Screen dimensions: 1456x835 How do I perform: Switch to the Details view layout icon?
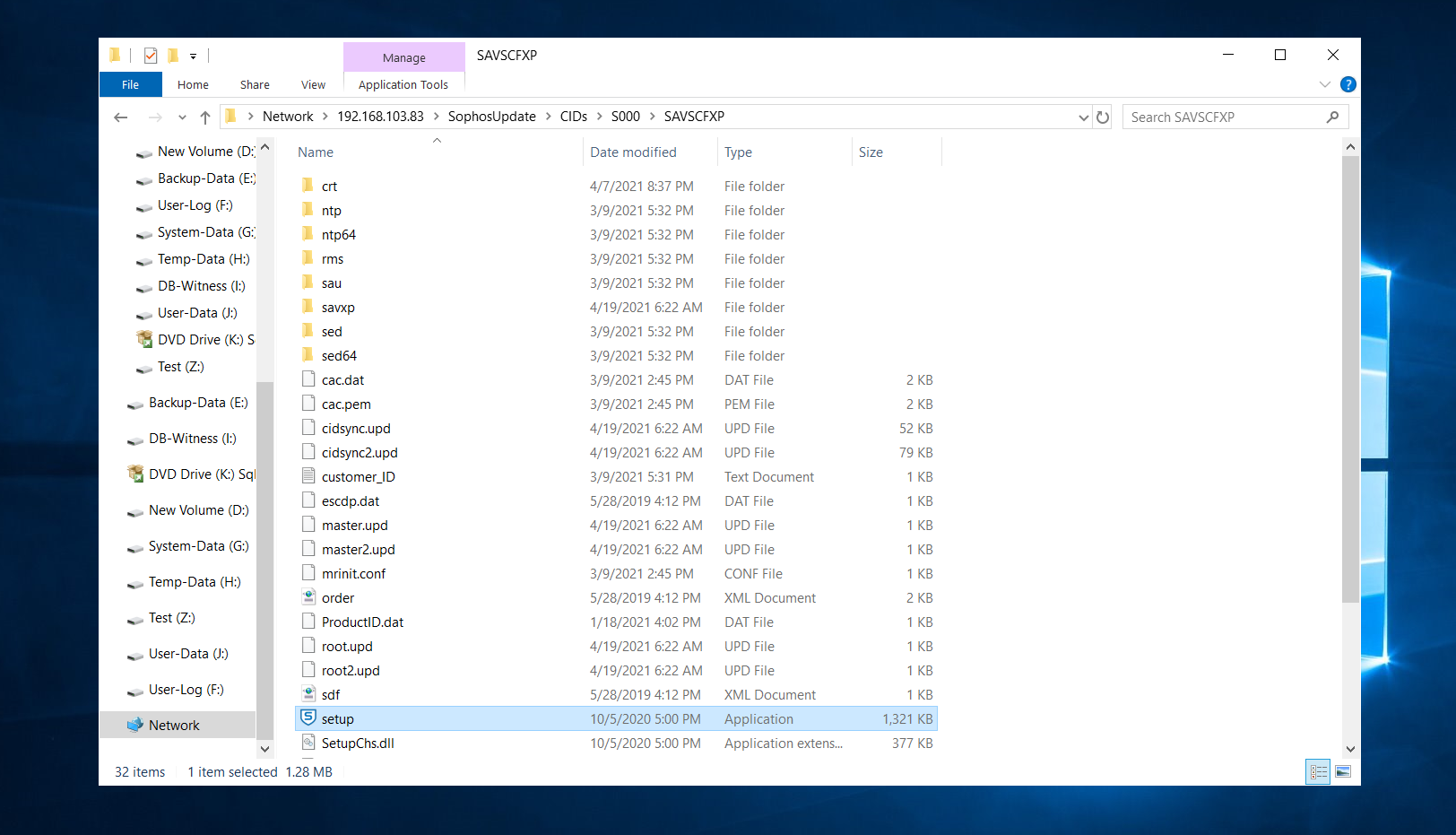coord(1318,771)
